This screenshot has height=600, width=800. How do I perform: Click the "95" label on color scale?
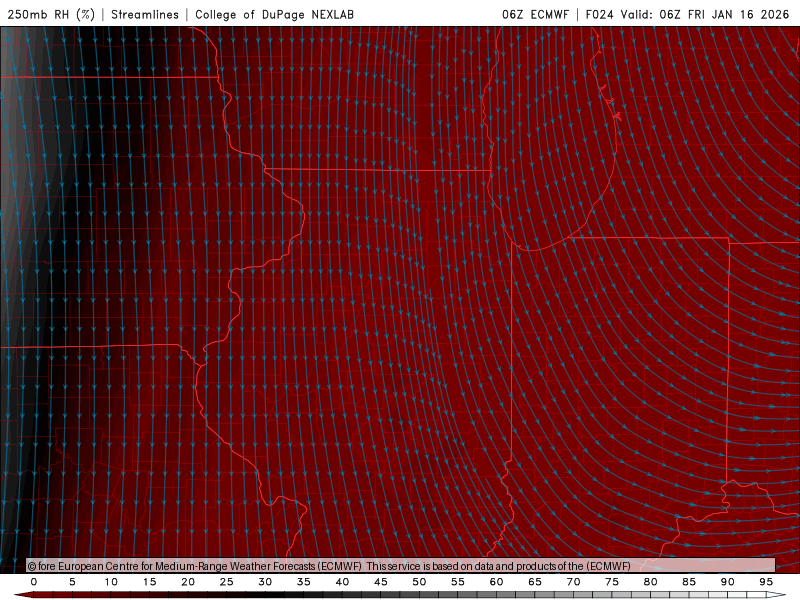coord(766,582)
